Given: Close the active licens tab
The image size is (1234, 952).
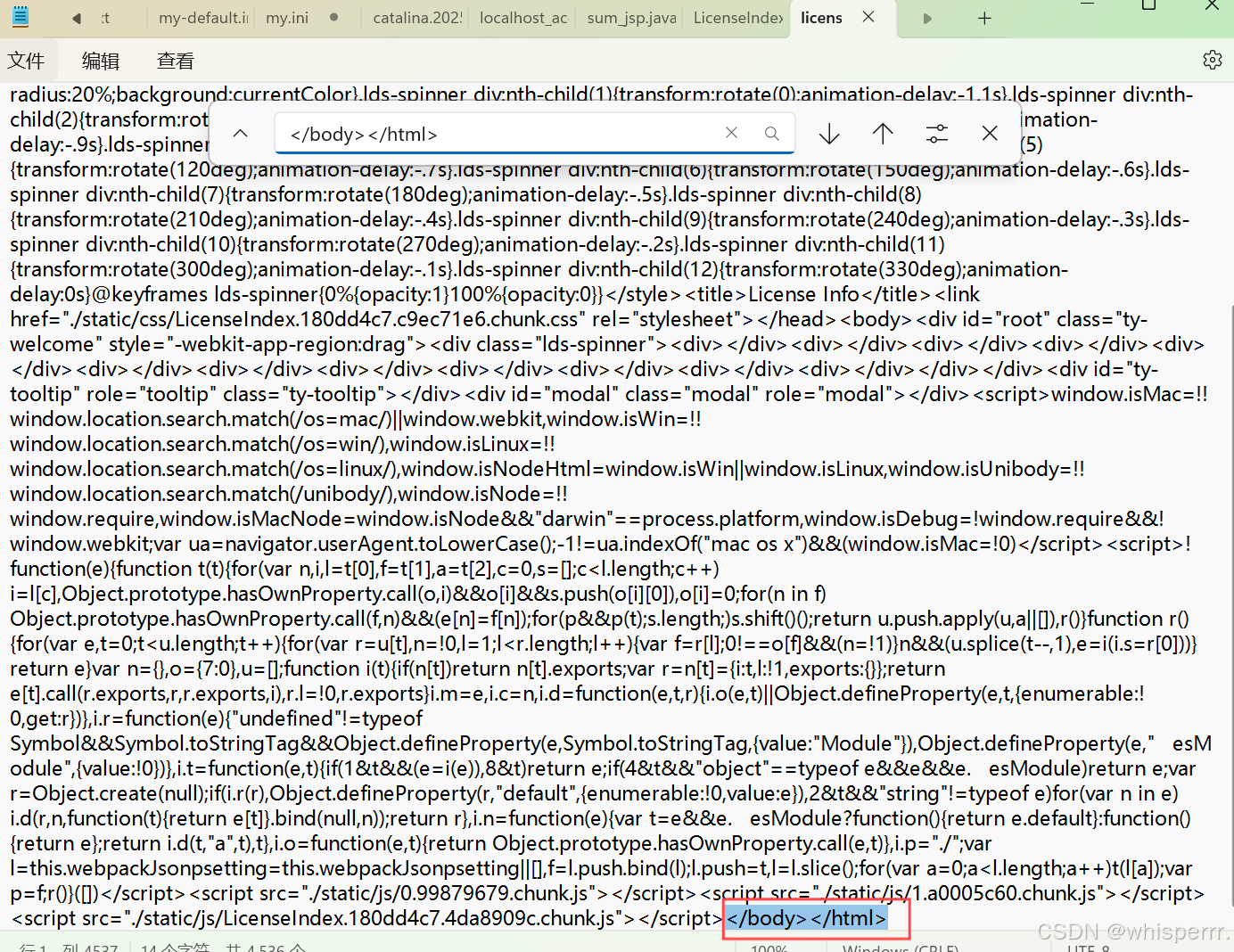Looking at the screenshot, I should point(868,18).
